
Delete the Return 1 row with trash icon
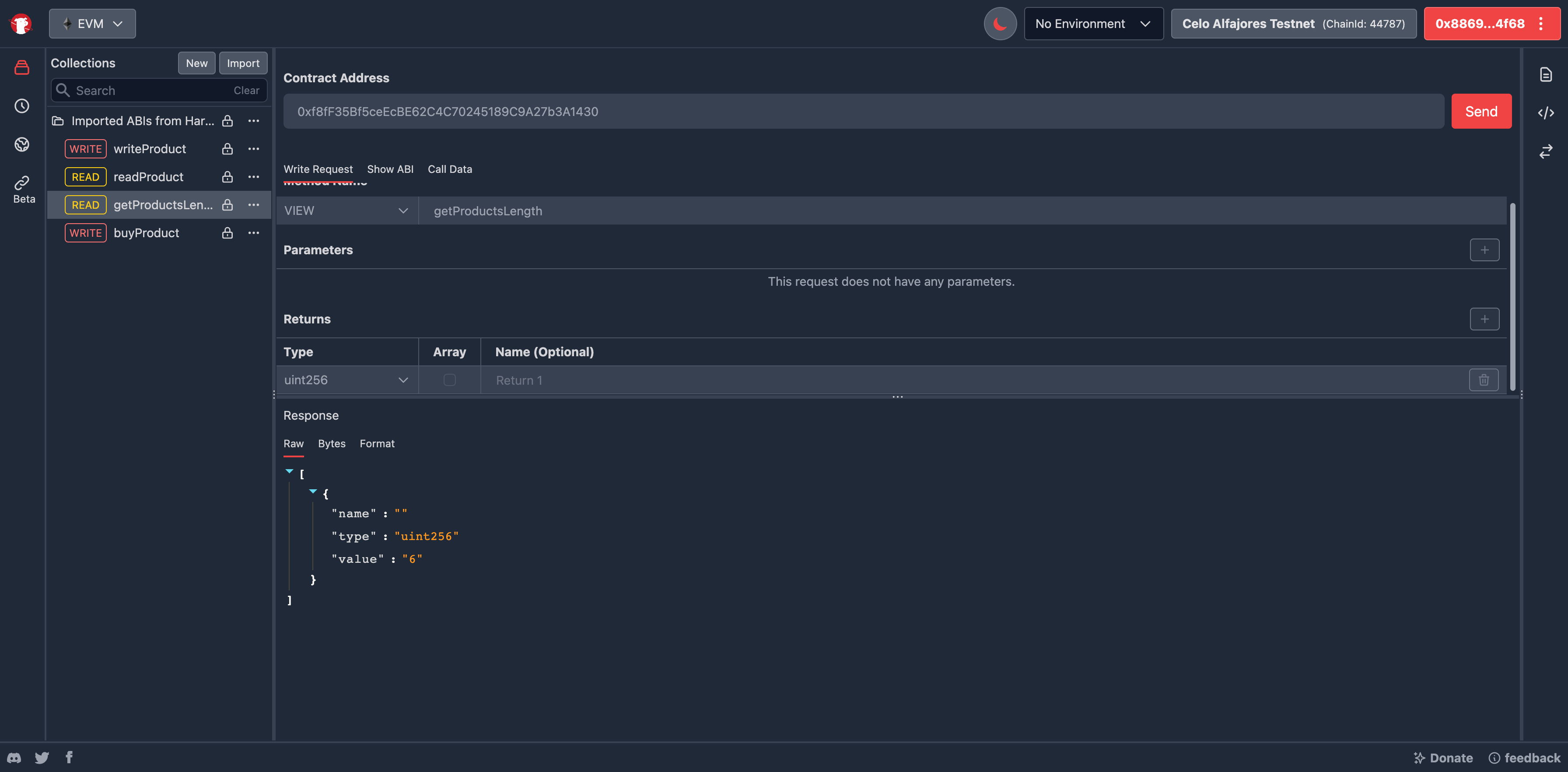tap(1484, 380)
